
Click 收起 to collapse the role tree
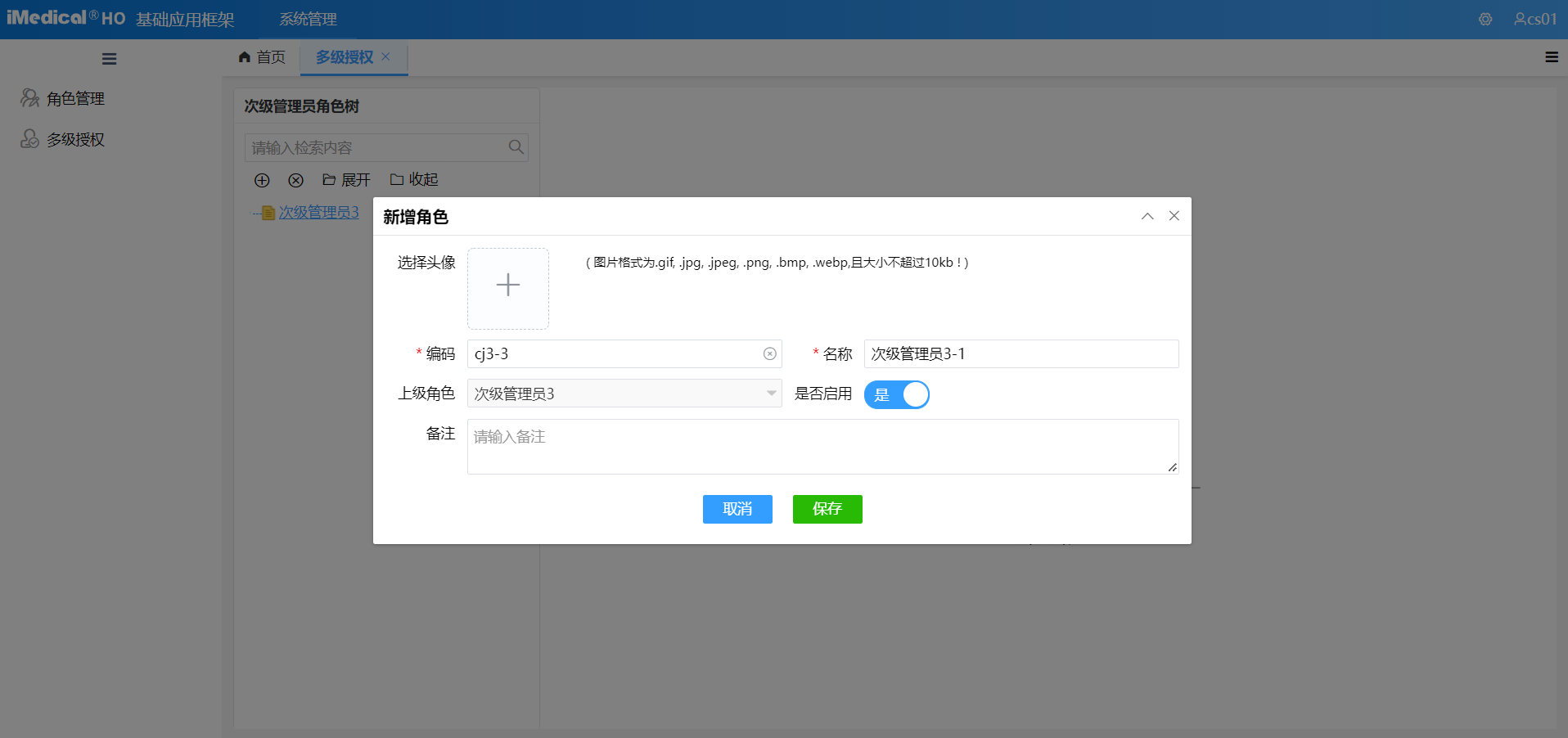pyautogui.click(x=413, y=180)
